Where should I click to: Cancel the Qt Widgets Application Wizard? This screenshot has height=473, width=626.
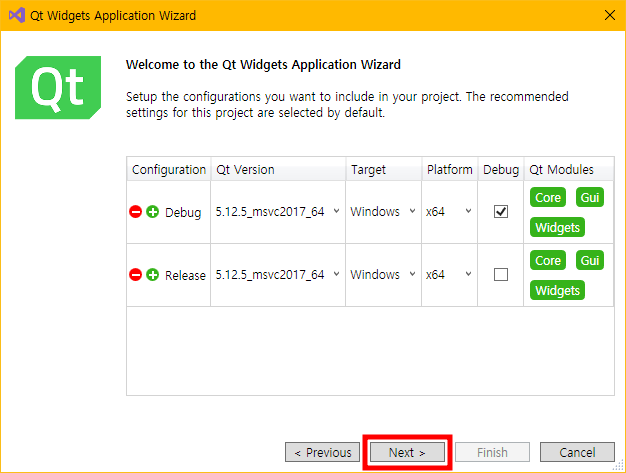[577, 452]
